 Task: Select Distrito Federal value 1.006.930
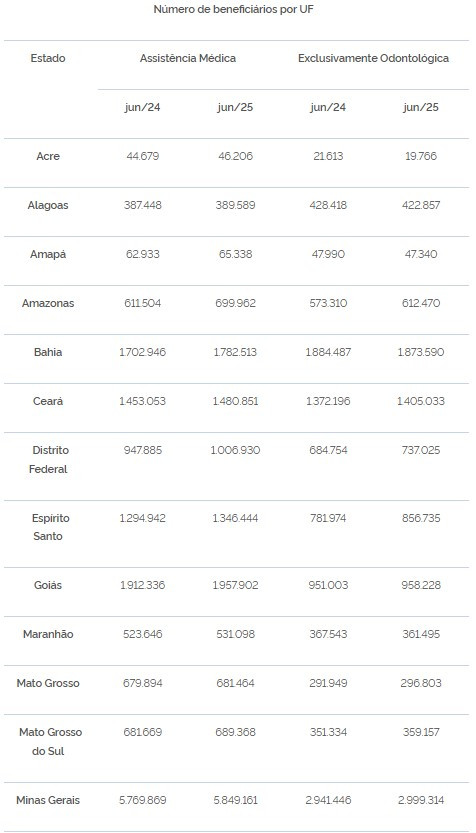[x=235, y=450]
